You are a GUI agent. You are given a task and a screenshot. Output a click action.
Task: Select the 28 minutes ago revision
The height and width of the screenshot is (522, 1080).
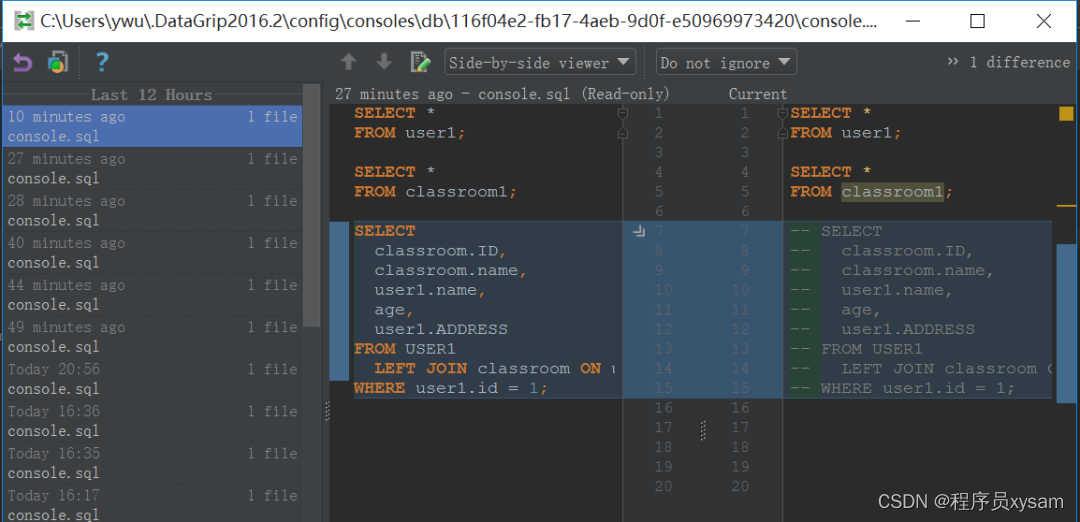click(152, 211)
